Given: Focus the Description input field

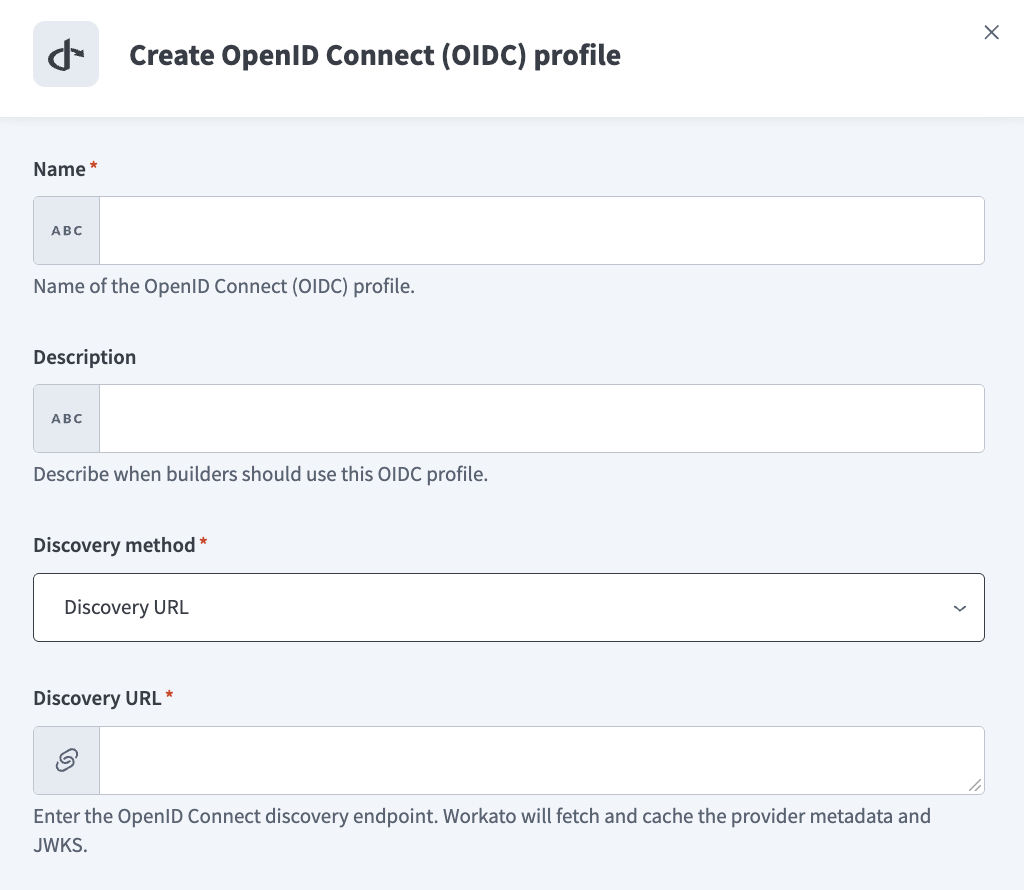Looking at the screenshot, I should point(541,419).
